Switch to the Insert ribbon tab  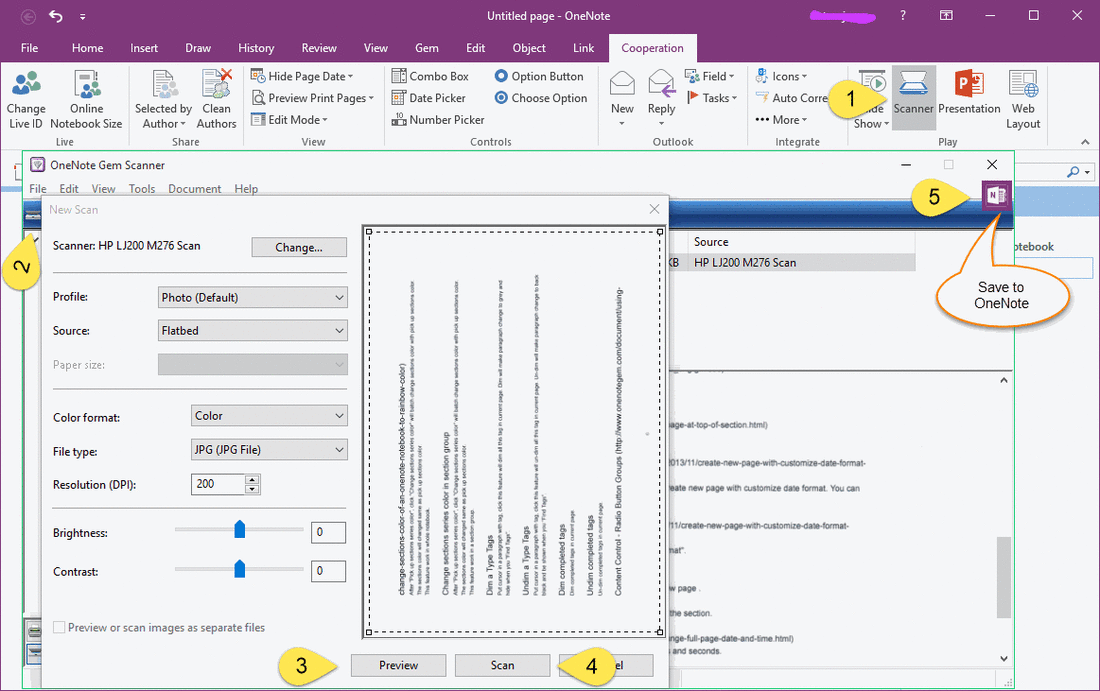[144, 48]
